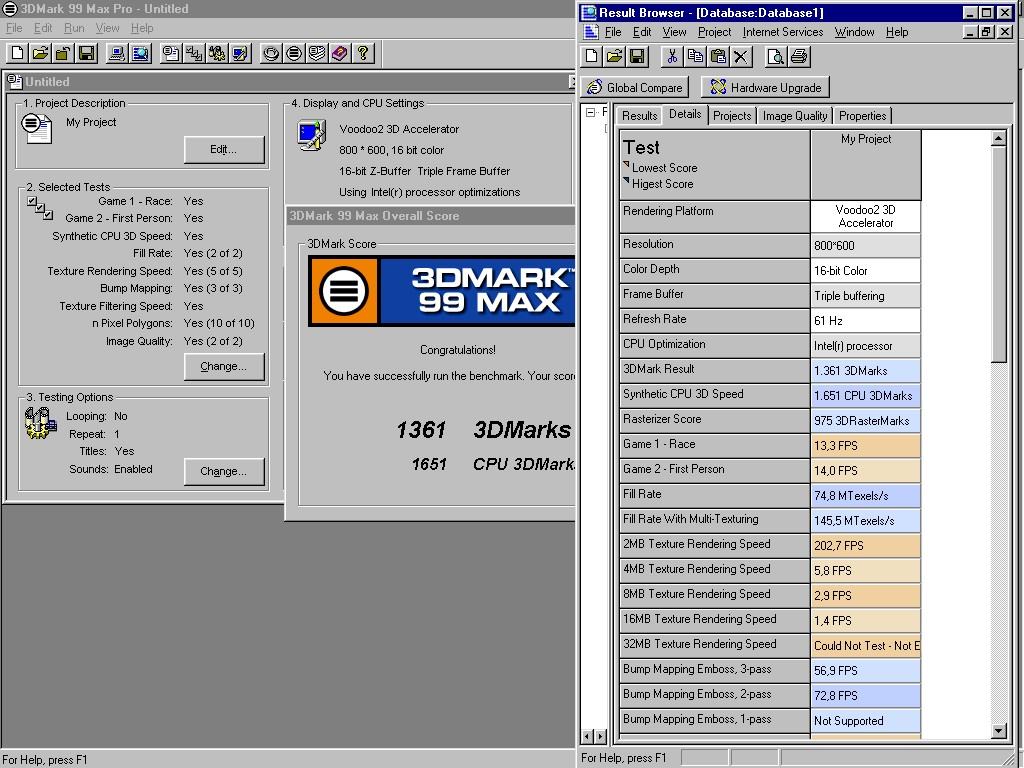Viewport: 1024px width, 768px height.
Task: Click the Print Preview magnifier page icon
Action: [x=775, y=57]
